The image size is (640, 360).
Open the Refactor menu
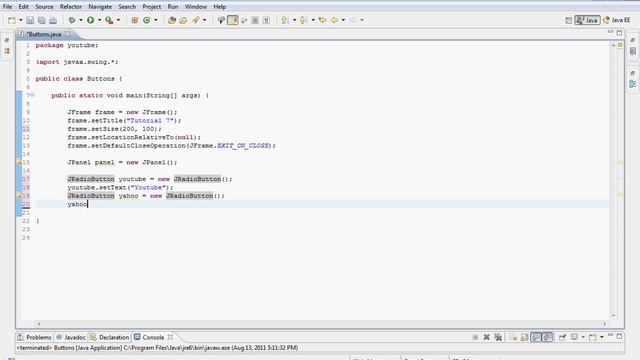[71, 7]
